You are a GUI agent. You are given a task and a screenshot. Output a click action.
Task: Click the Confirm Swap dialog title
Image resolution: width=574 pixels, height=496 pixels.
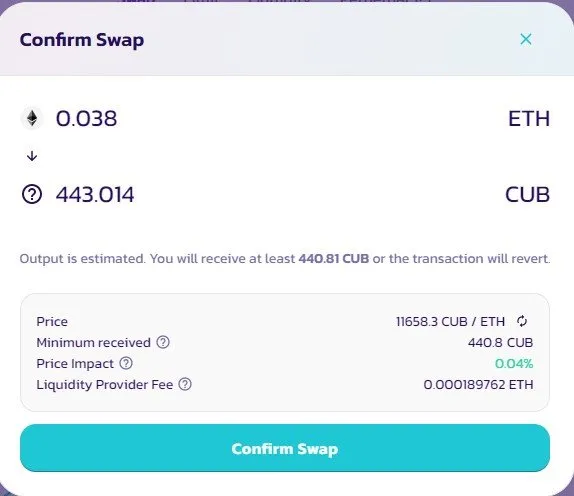tap(82, 40)
